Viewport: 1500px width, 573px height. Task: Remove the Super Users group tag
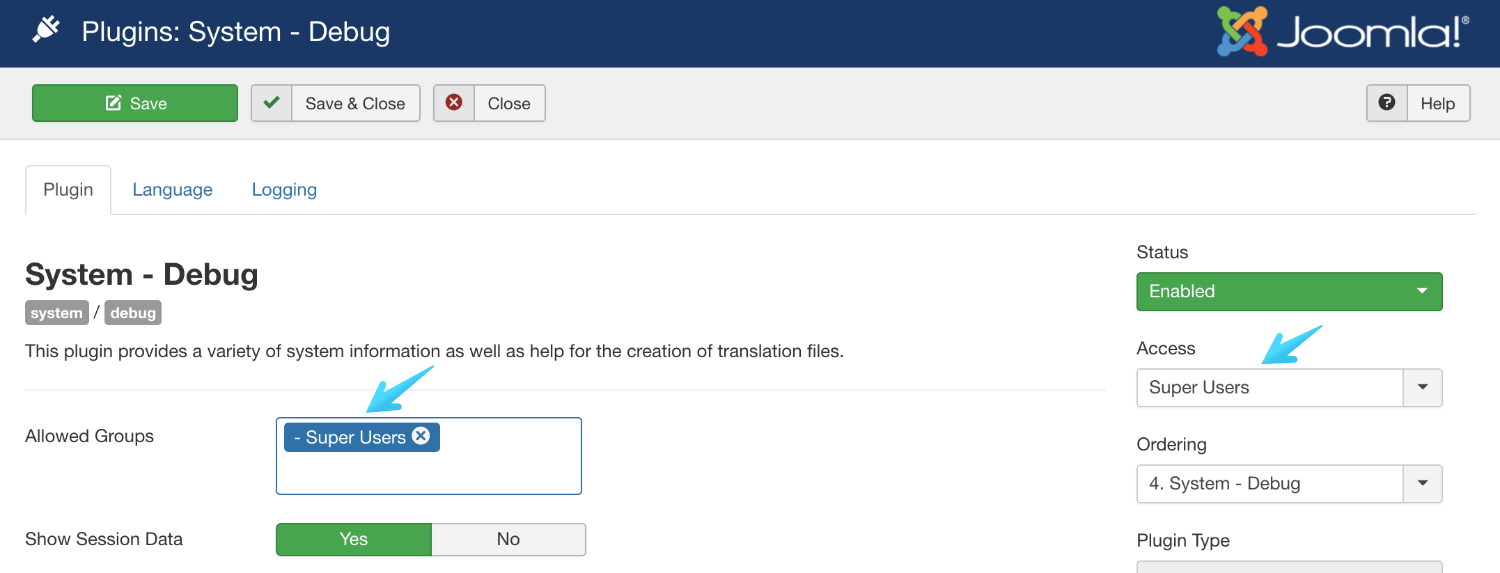coord(421,436)
